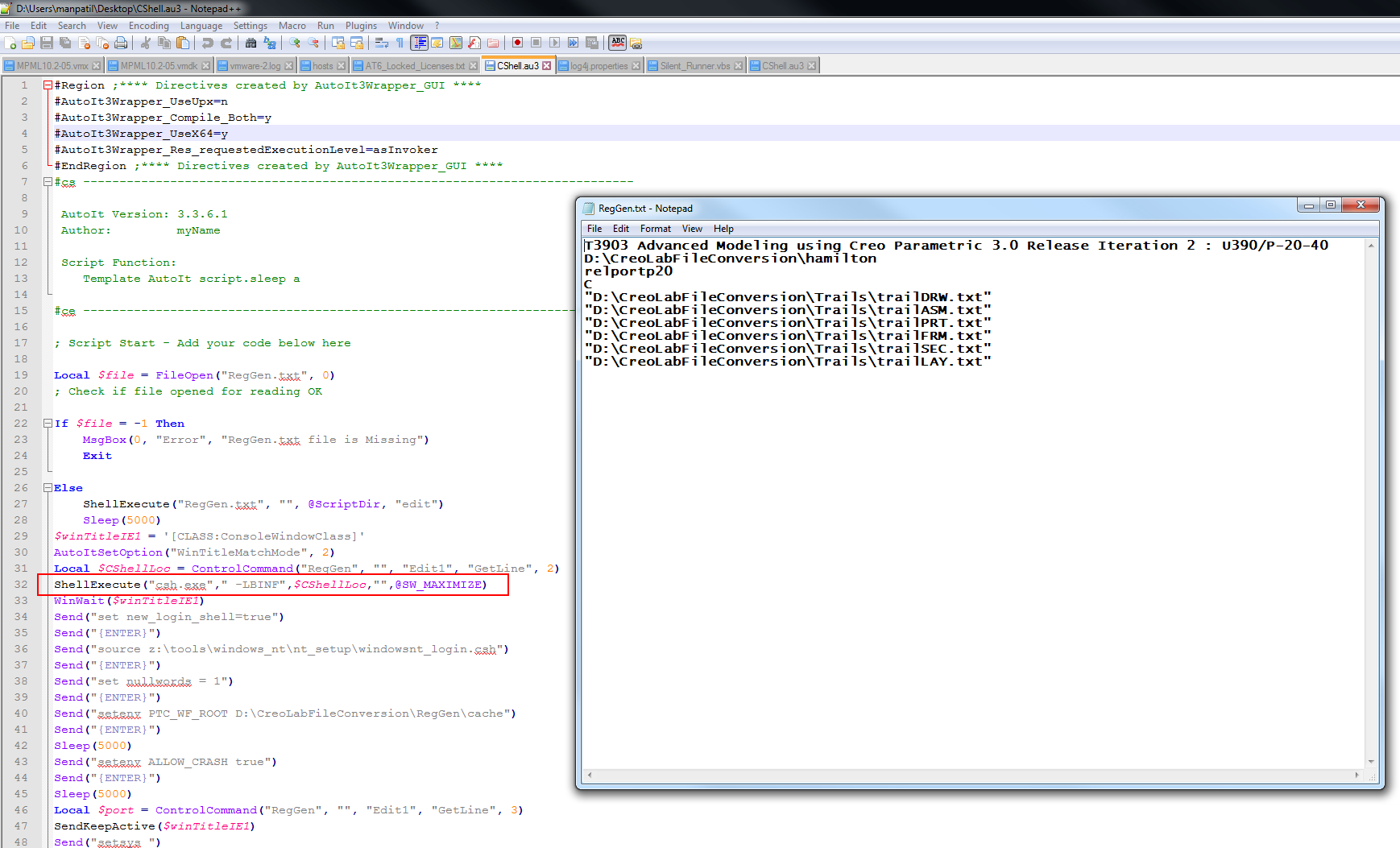This screenshot has width=1400, height=848.
Task: Toggle synchronize vertical scrolling icon
Action: [x=338, y=43]
